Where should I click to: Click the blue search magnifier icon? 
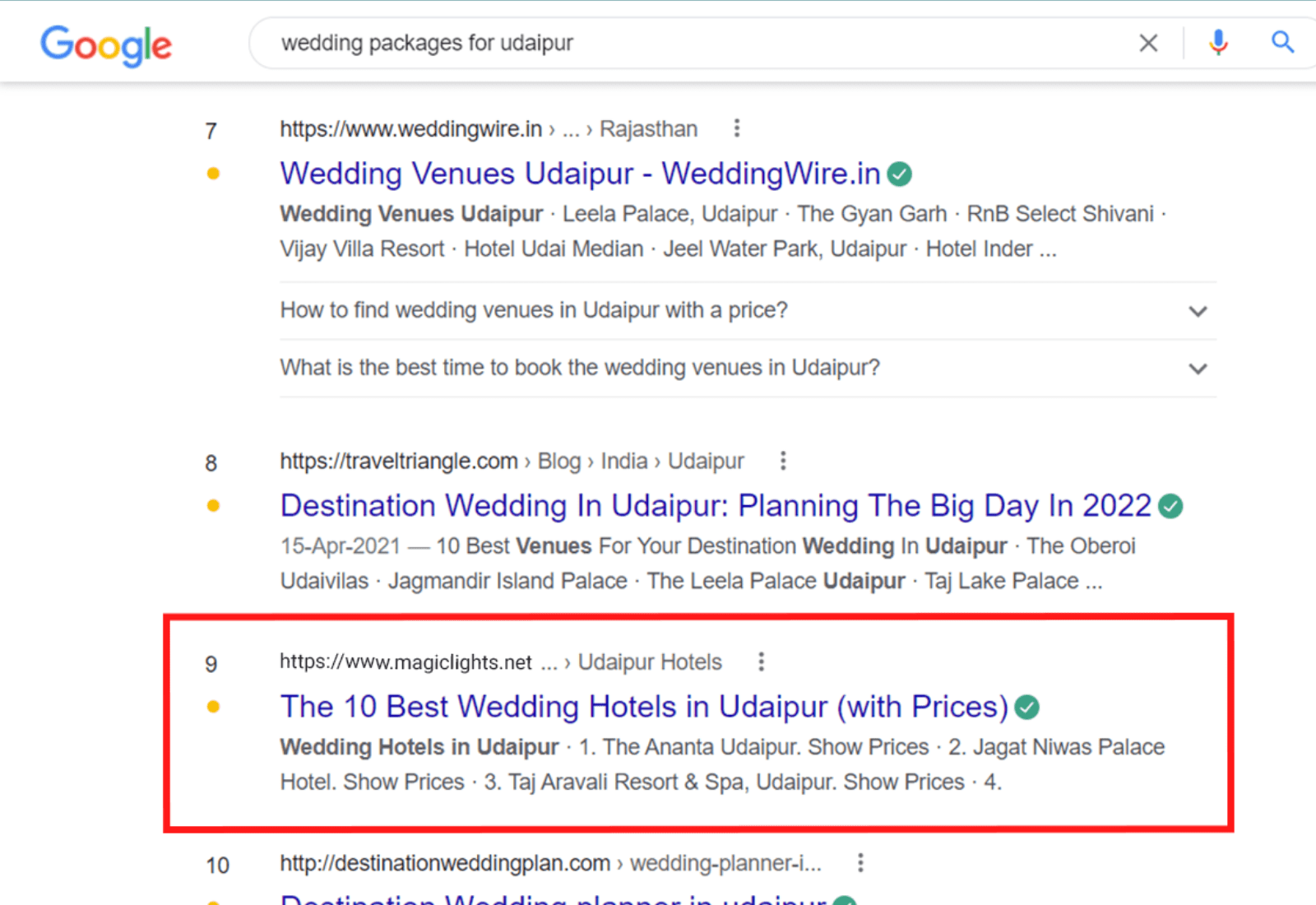pyautogui.click(x=1281, y=42)
